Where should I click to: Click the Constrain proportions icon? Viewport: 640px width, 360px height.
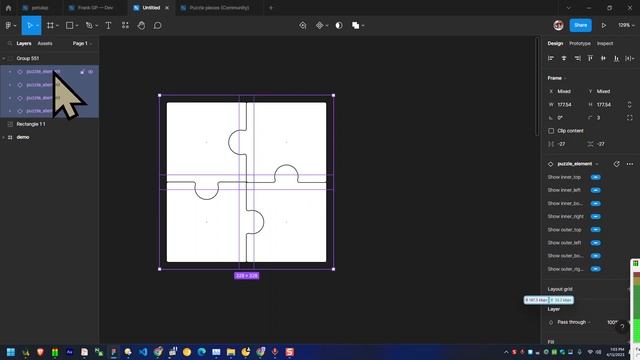[x=629, y=104]
